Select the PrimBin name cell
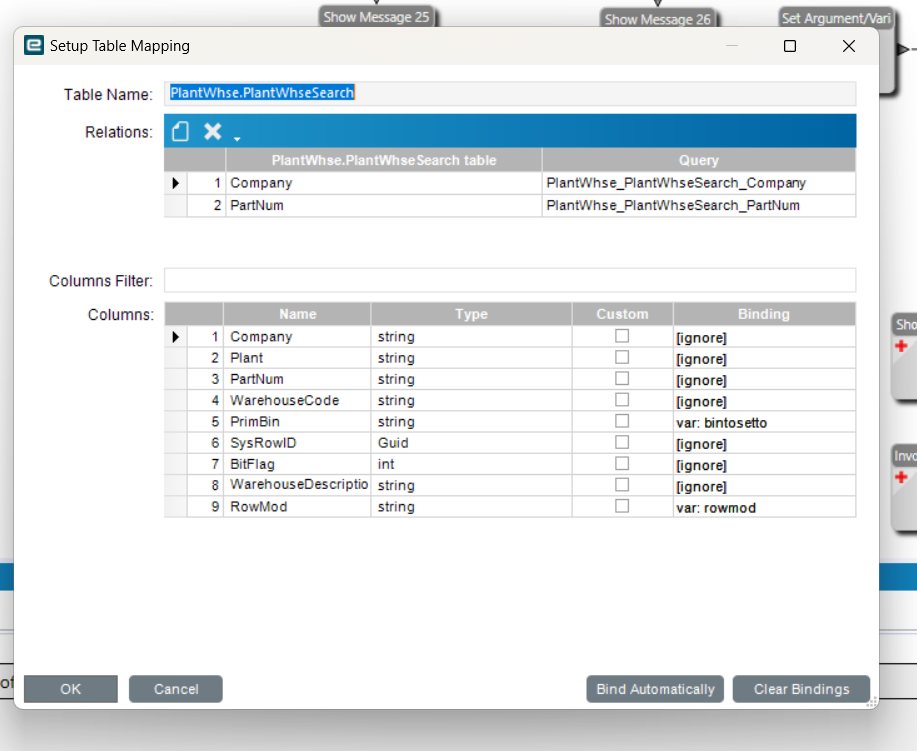917x751 pixels. 297,422
